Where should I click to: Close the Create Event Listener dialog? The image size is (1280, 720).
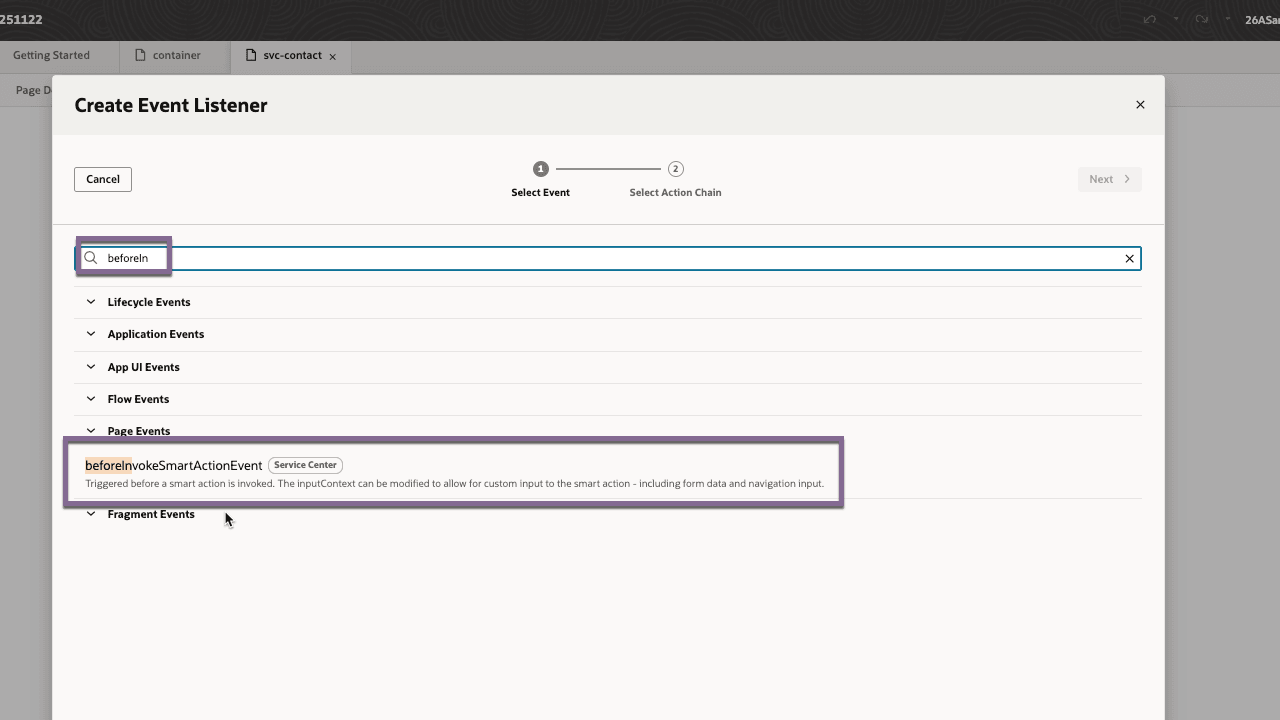coord(1140,104)
